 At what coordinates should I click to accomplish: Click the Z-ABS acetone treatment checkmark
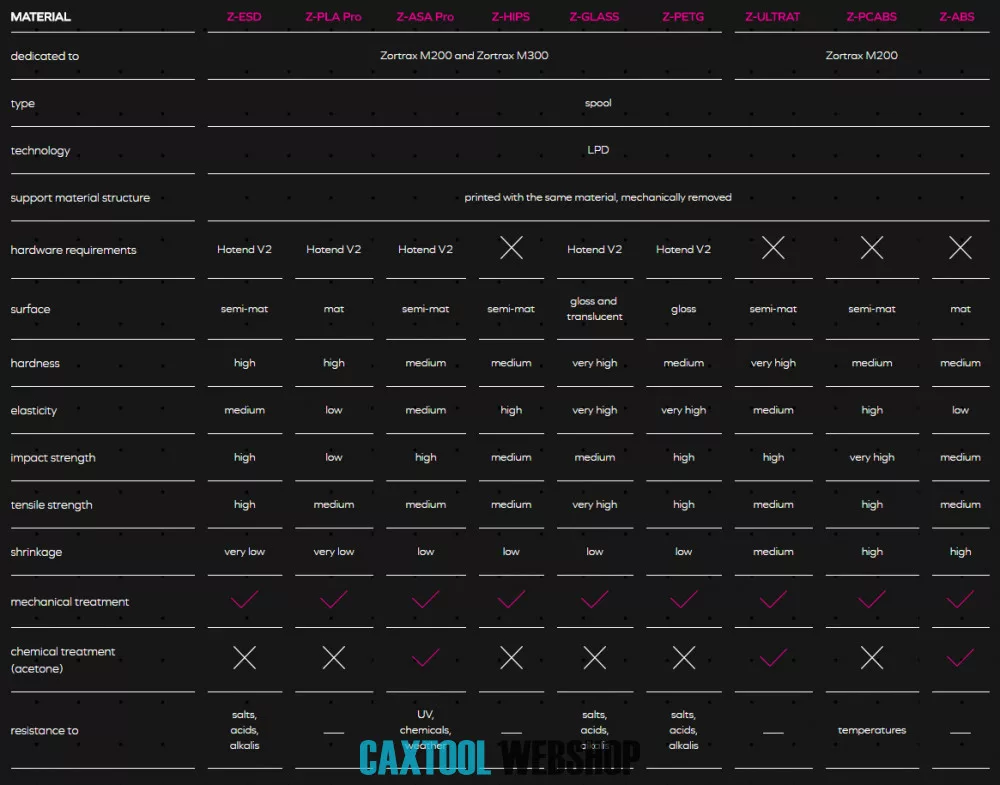point(960,657)
